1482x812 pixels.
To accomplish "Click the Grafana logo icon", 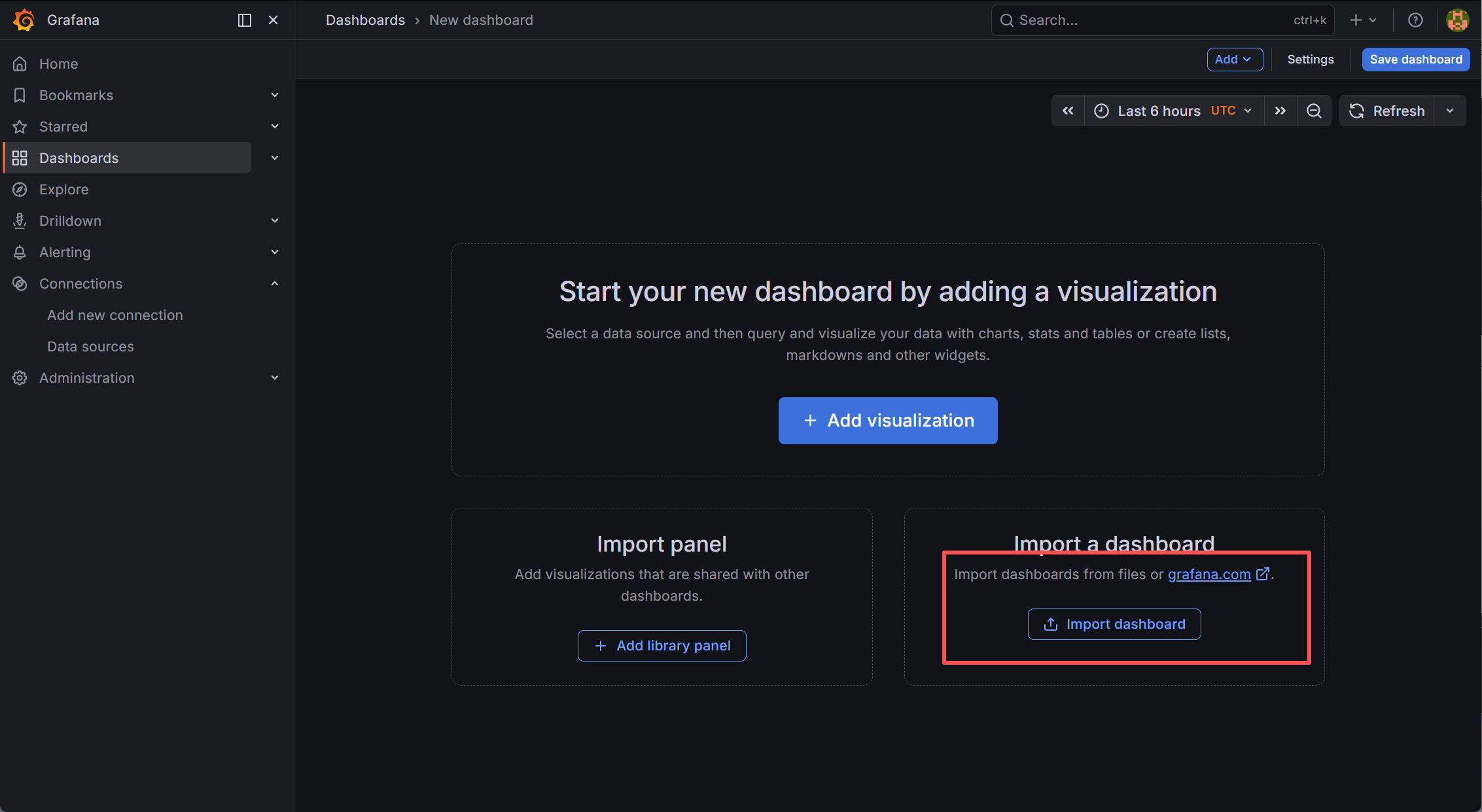I will tap(24, 20).
